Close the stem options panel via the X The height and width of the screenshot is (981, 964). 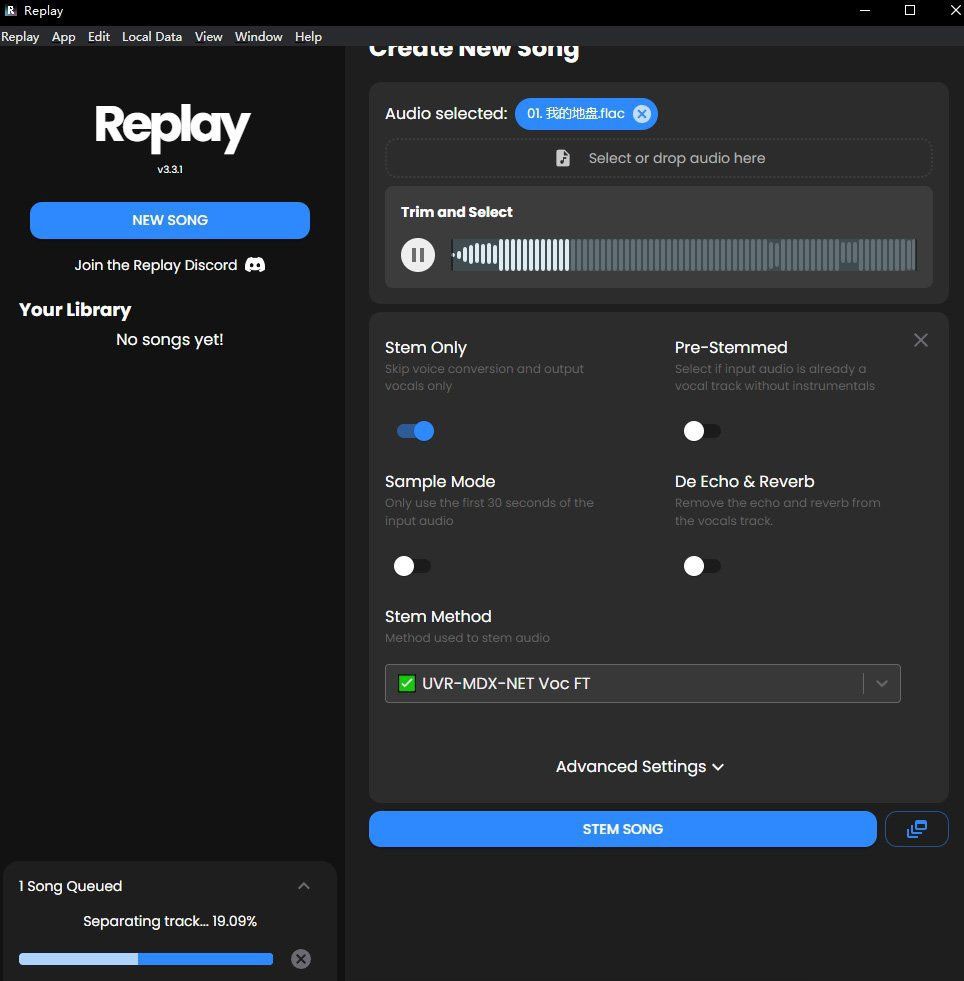pyautogui.click(x=920, y=339)
